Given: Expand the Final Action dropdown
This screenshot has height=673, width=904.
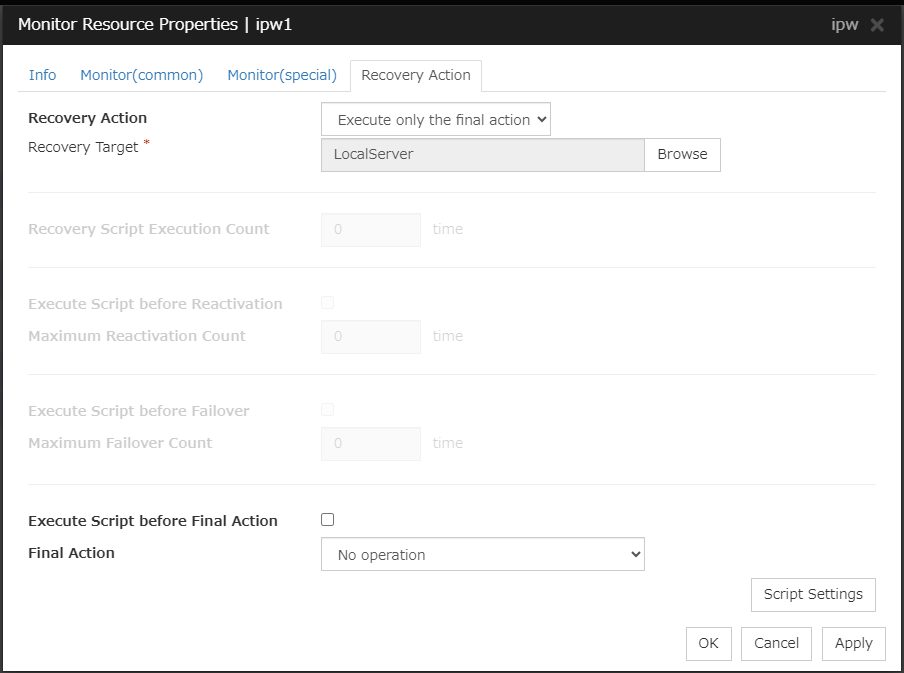Looking at the screenshot, I should pyautogui.click(x=482, y=554).
